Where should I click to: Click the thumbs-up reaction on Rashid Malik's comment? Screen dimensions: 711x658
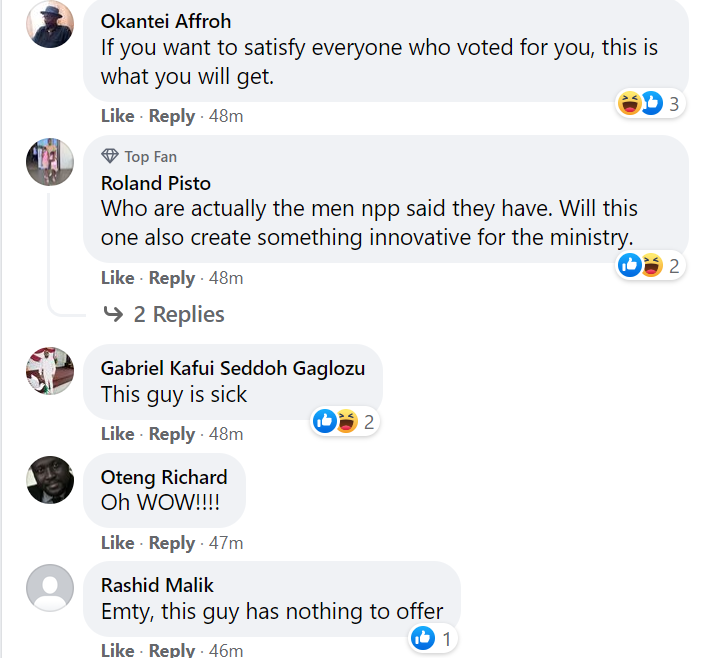[x=423, y=638]
